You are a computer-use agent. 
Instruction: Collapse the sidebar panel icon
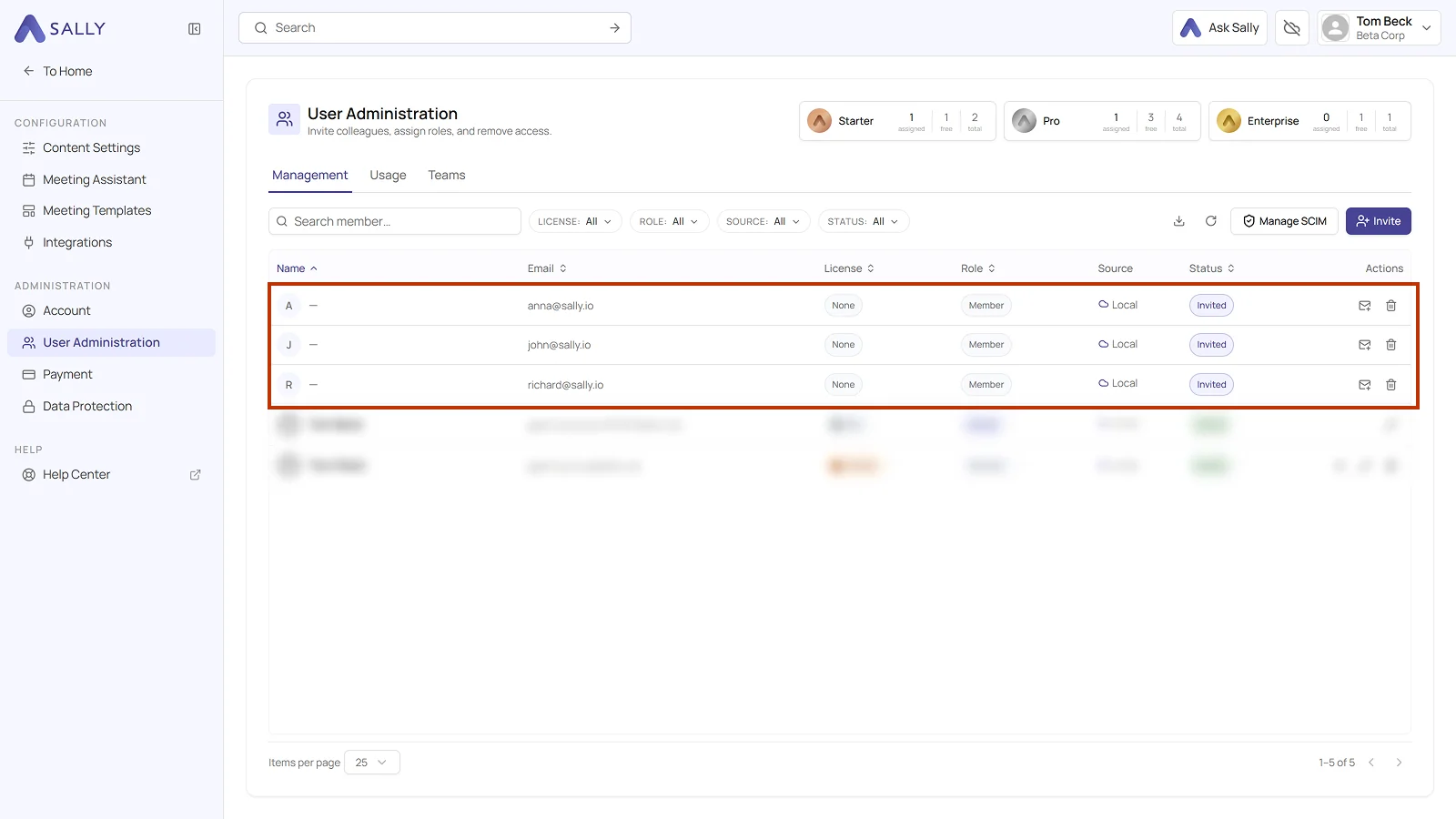(195, 29)
